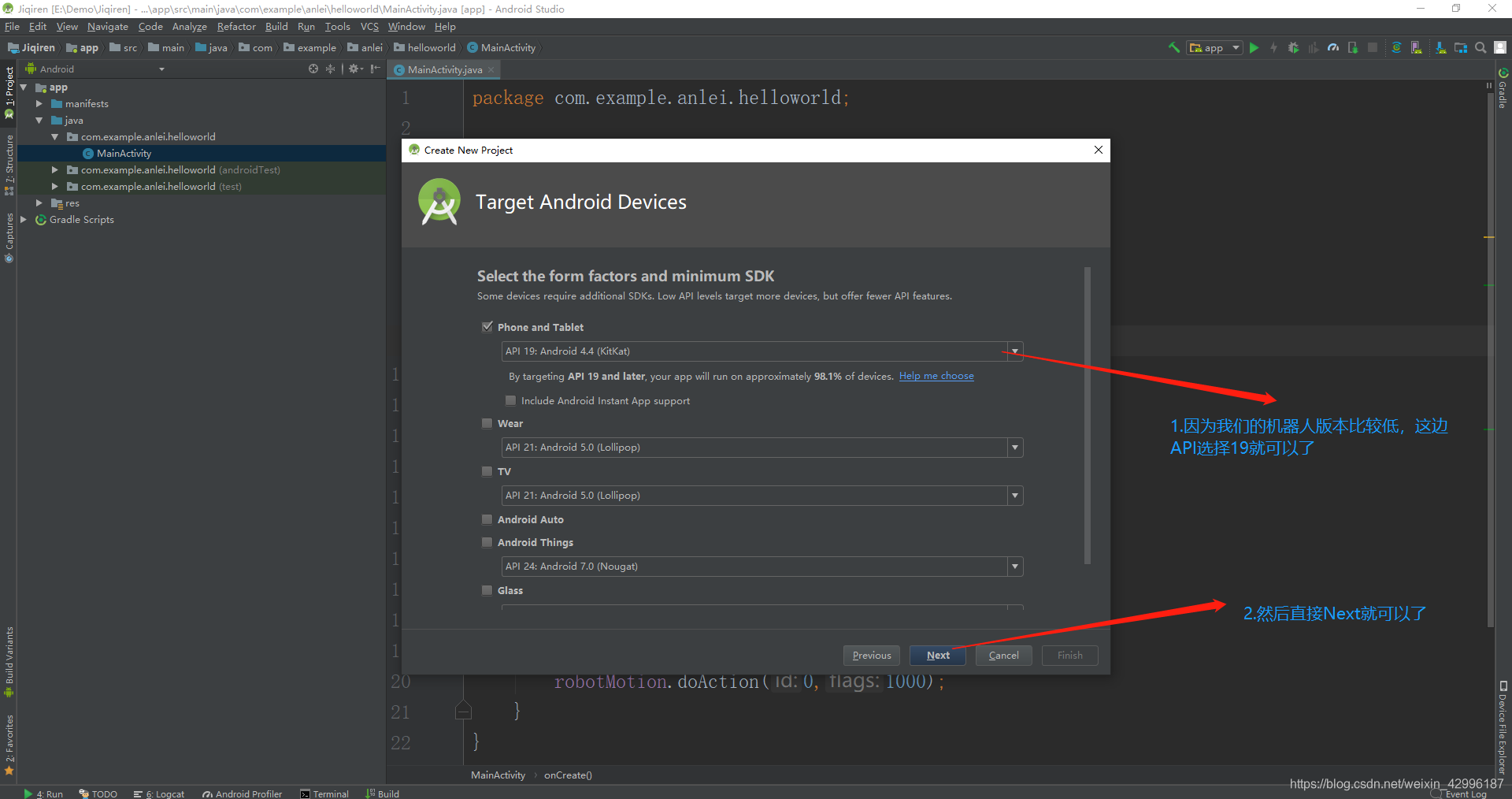Viewport: 1512px width, 799px height.
Task: Click Attach debugger to Android process icon
Action: 1353,47
